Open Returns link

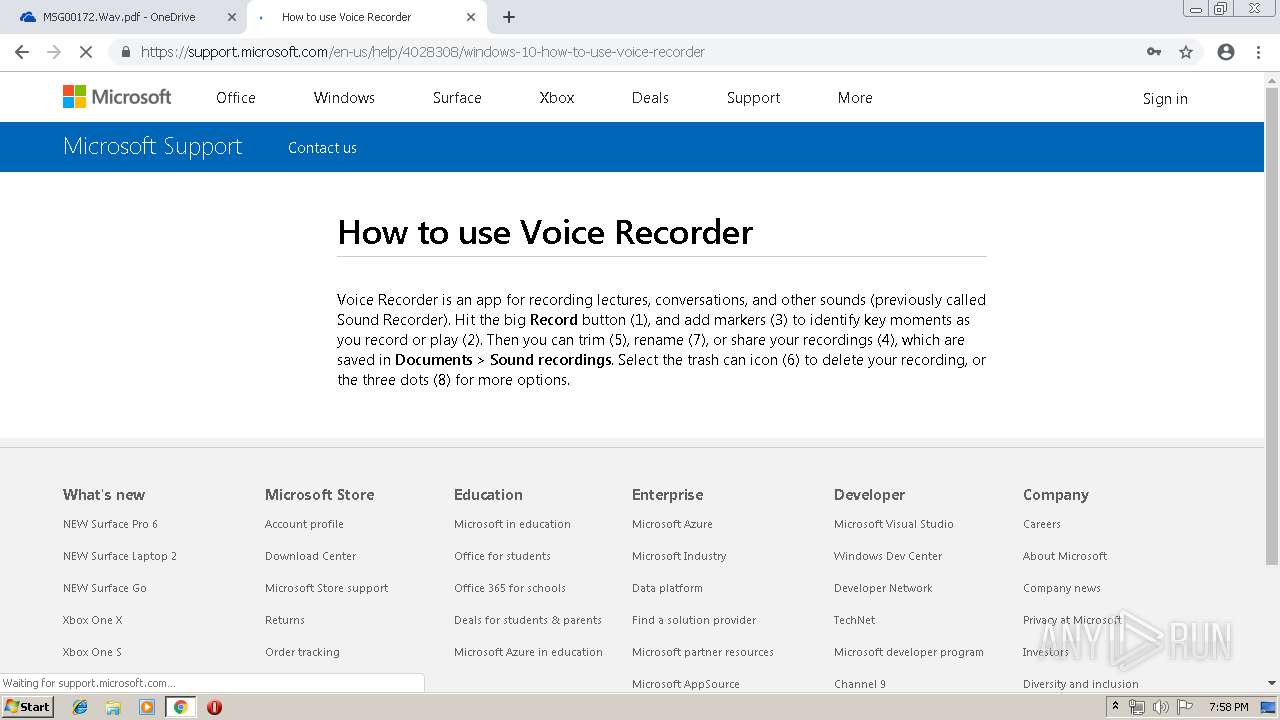(285, 620)
